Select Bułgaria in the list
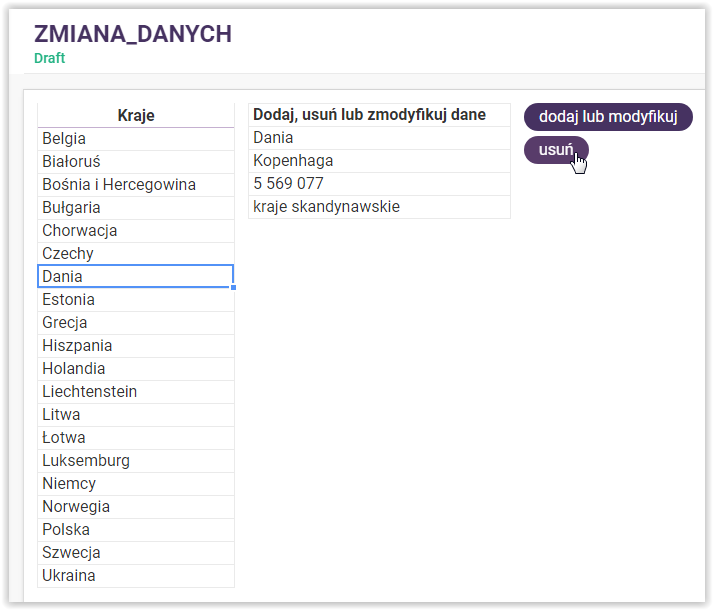Screen dimensions: 713x610 click(135, 208)
